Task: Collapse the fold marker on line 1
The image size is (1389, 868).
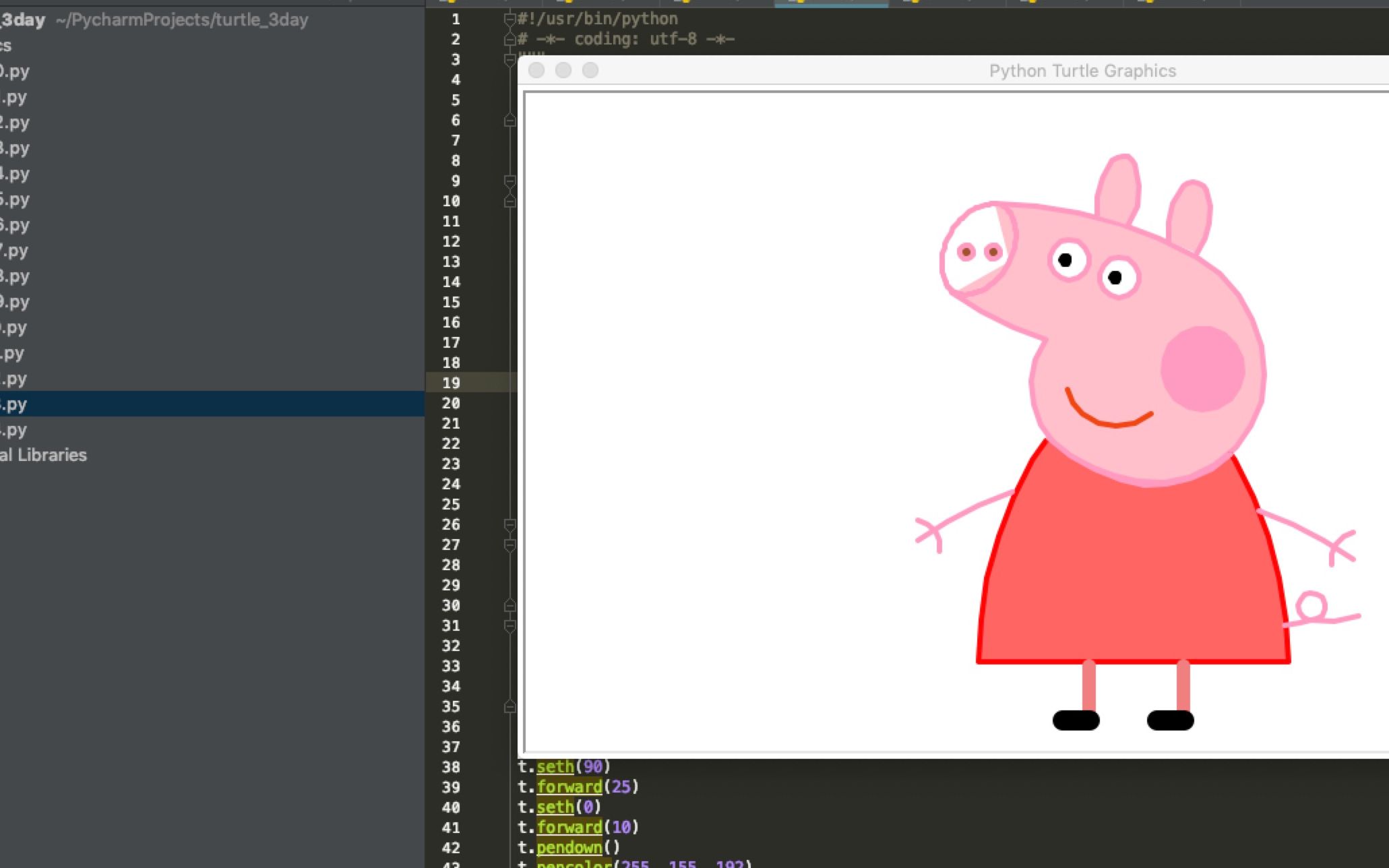Action: click(x=510, y=19)
